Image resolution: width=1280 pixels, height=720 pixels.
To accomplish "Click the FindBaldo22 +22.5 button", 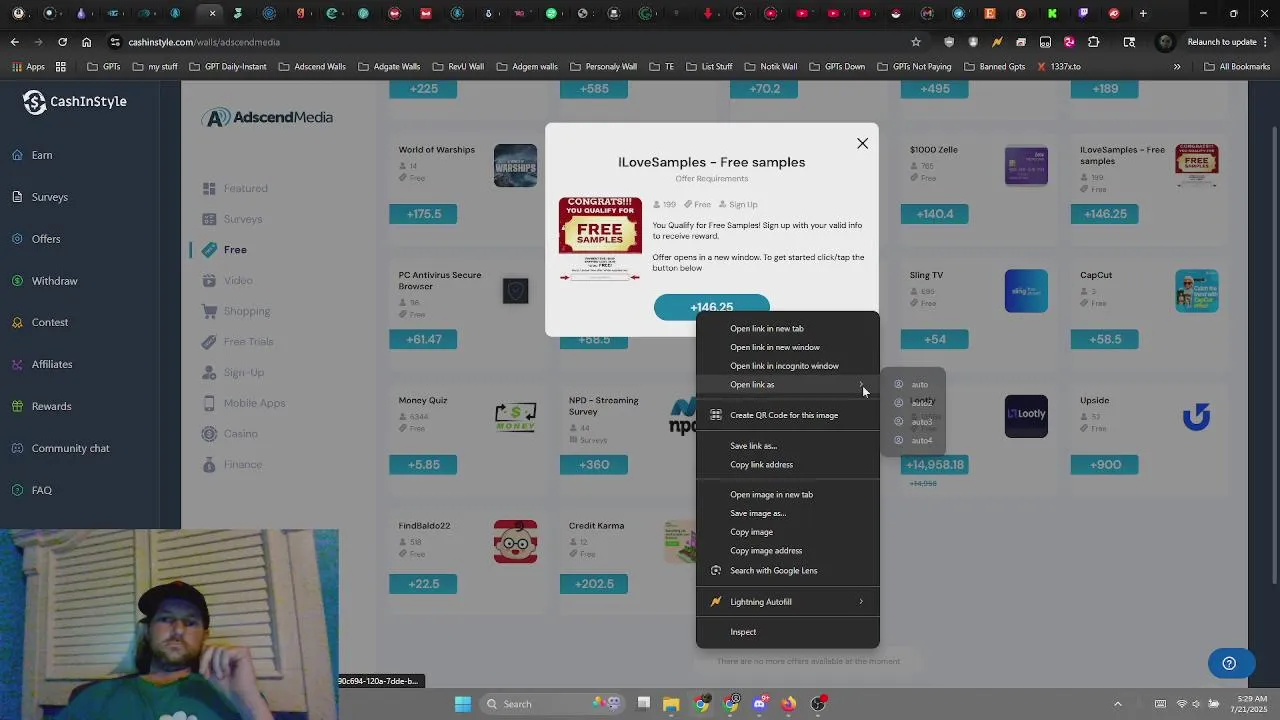I will point(424,584).
